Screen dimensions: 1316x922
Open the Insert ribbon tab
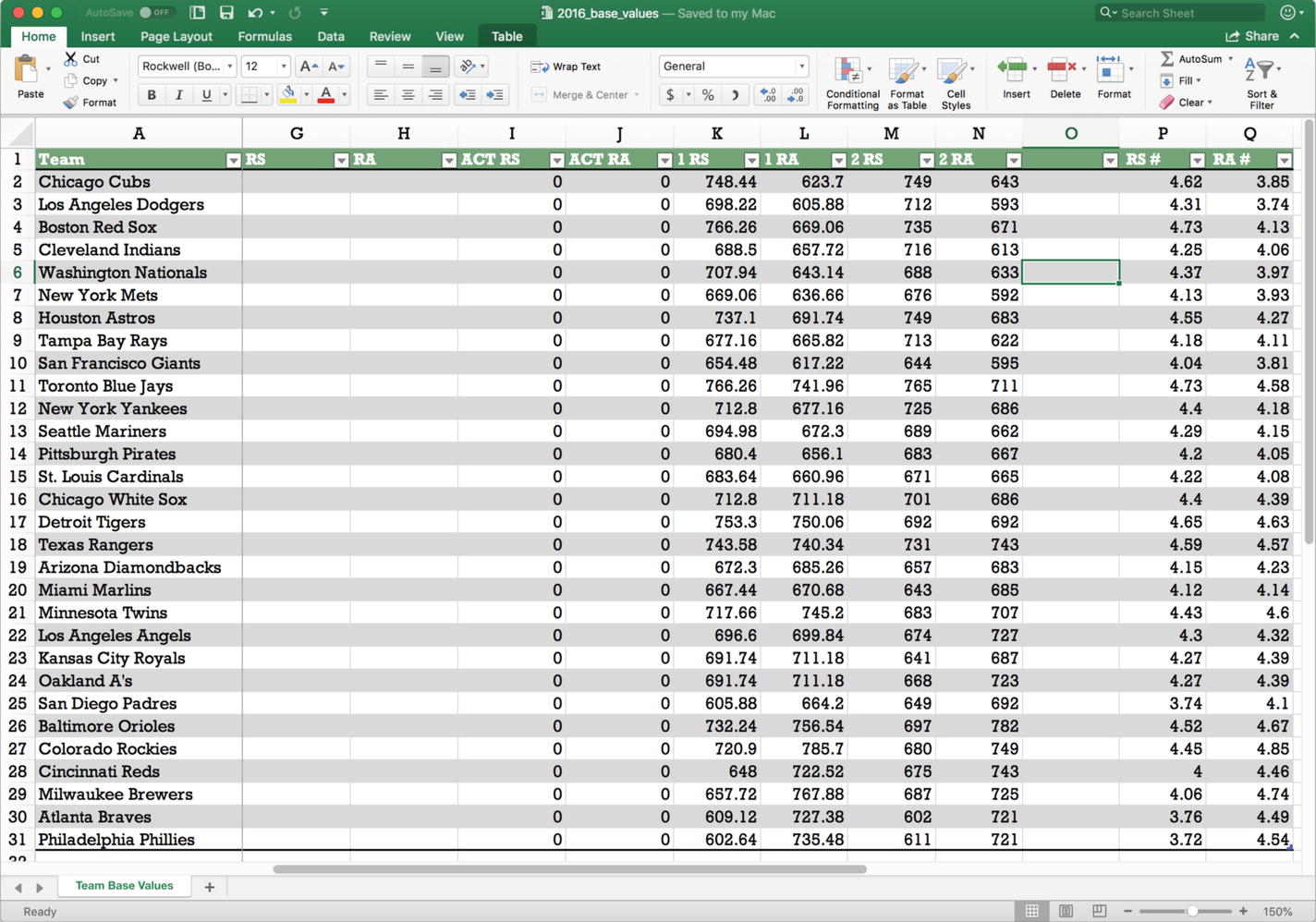[x=98, y=36]
